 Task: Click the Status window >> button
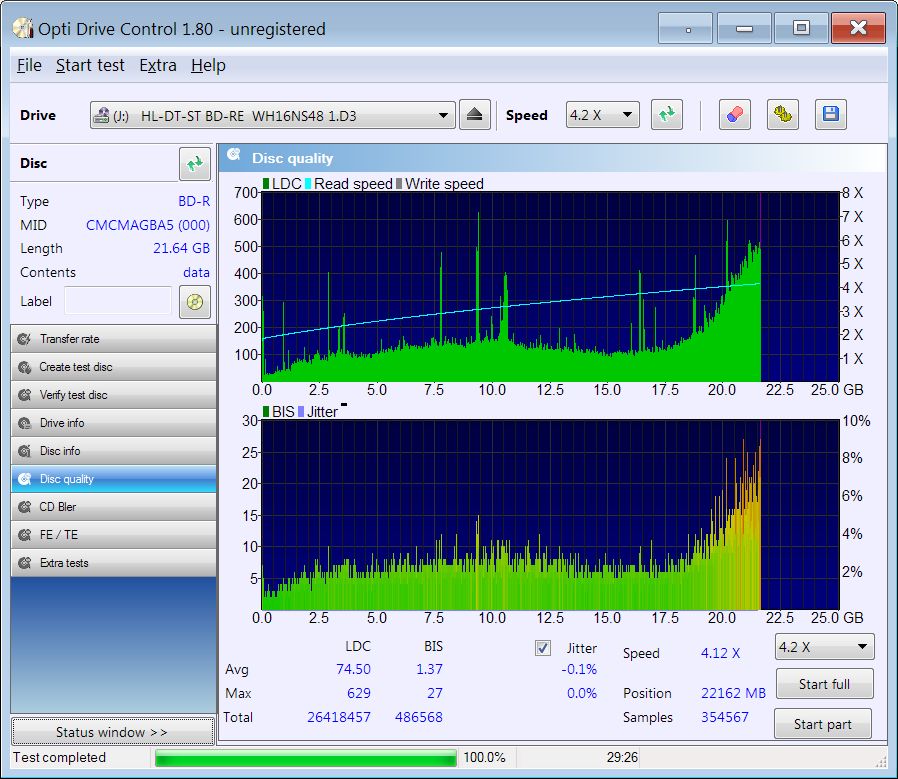[113, 732]
